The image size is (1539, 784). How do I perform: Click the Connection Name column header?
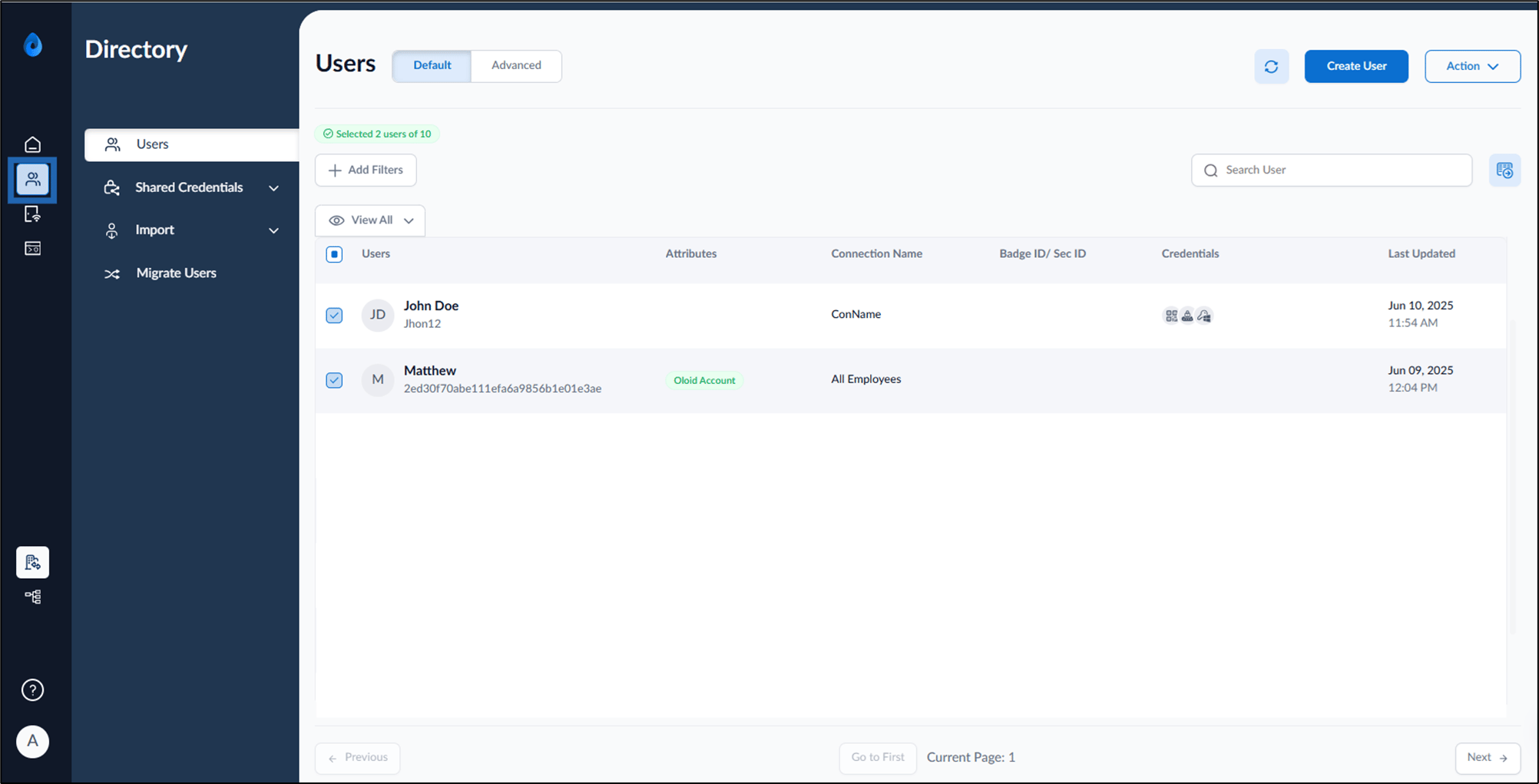tap(876, 253)
